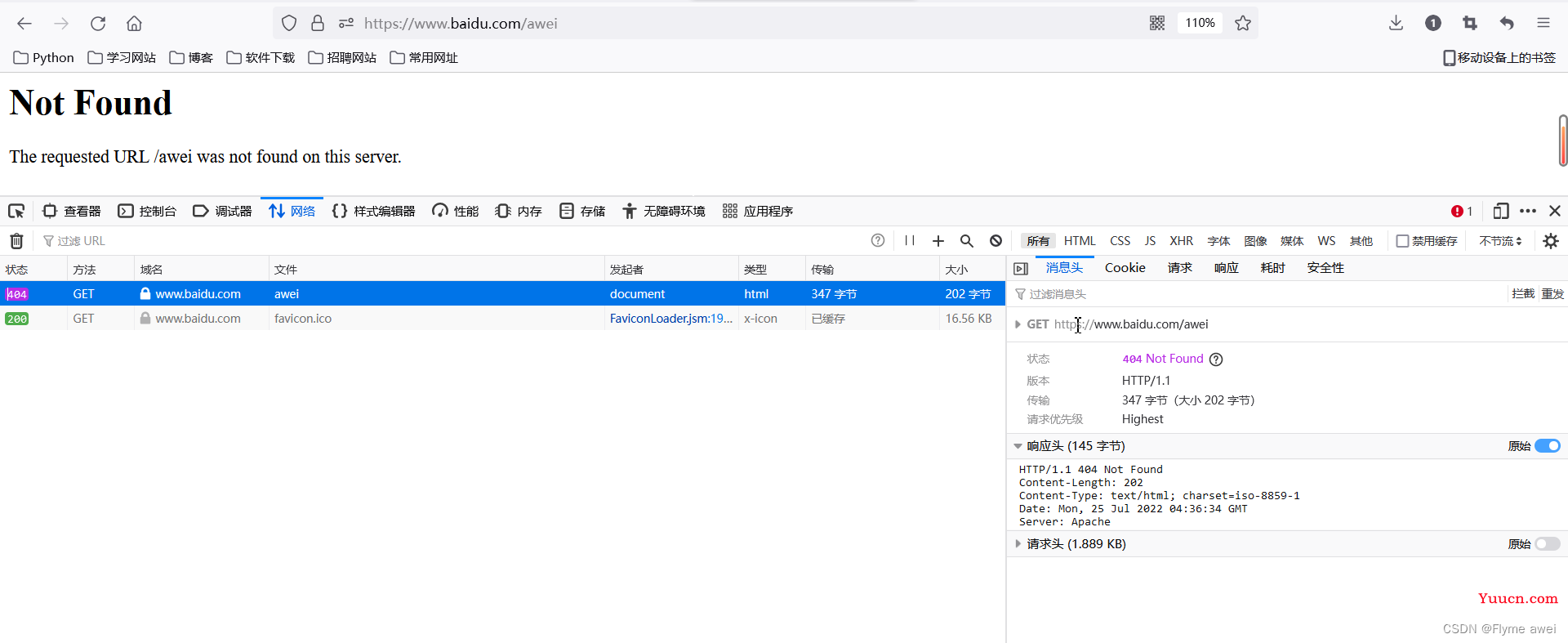Expand the request headers section
Screen dimensions: 1568x643
click(x=1018, y=544)
